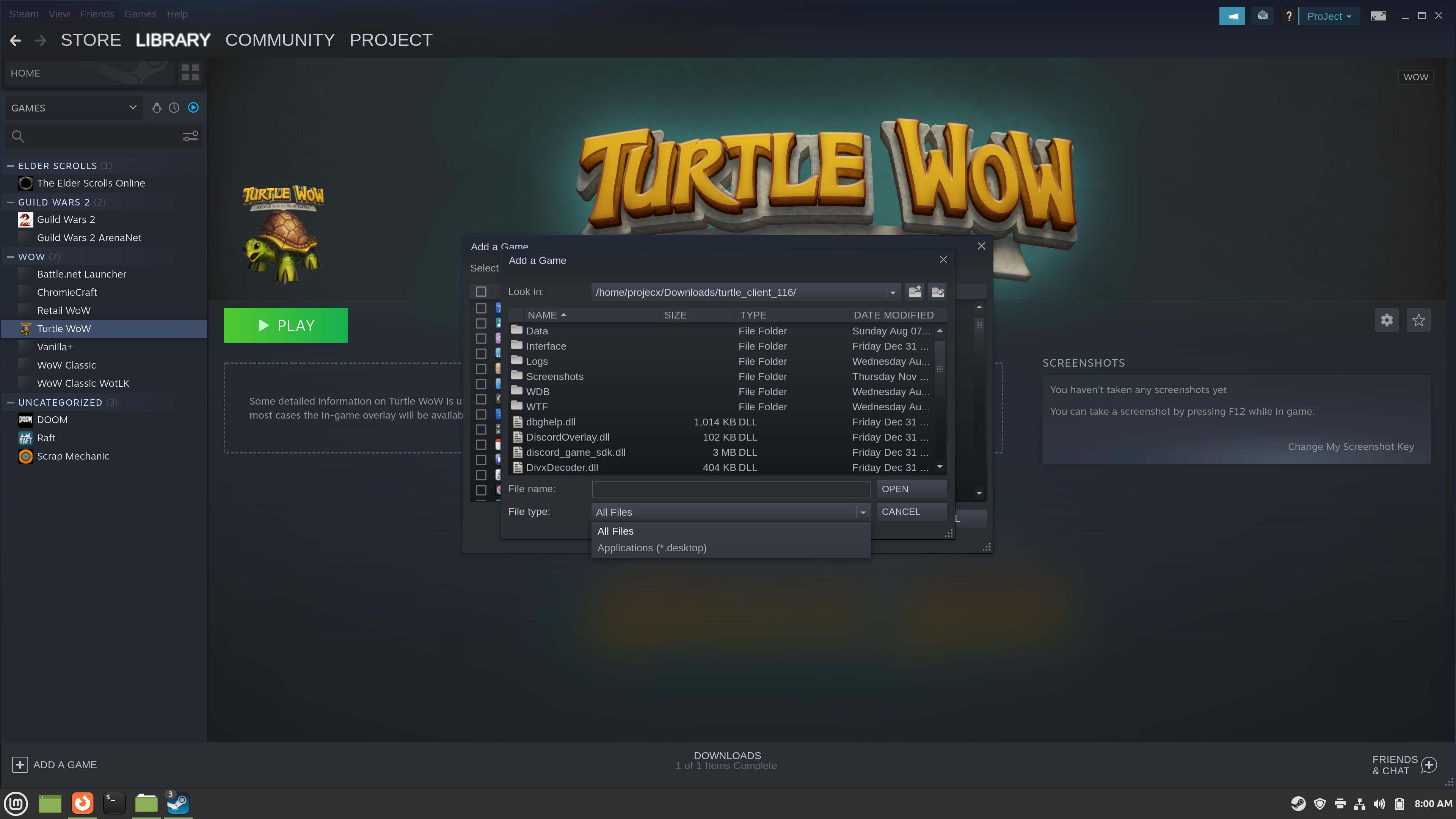Select Applications (*.desktop) file type option
The image size is (1456, 819).
point(652,548)
